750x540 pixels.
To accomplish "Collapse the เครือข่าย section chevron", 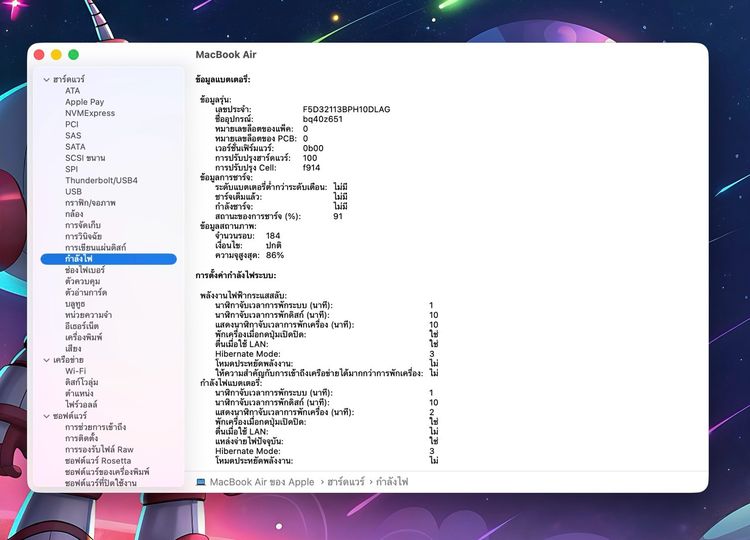I will tap(46, 360).
